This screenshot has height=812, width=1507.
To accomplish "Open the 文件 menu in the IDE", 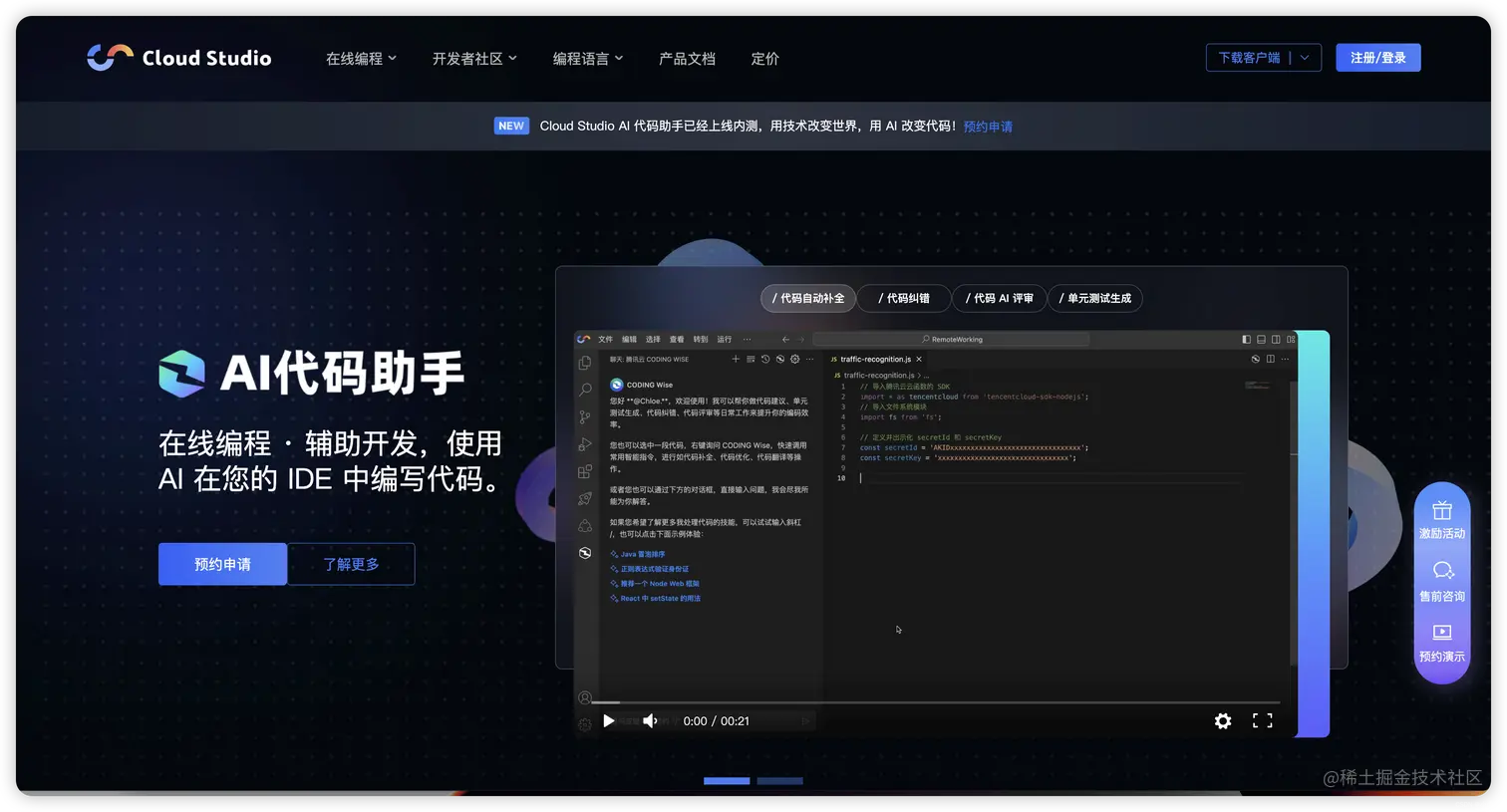I will coord(605,339).
